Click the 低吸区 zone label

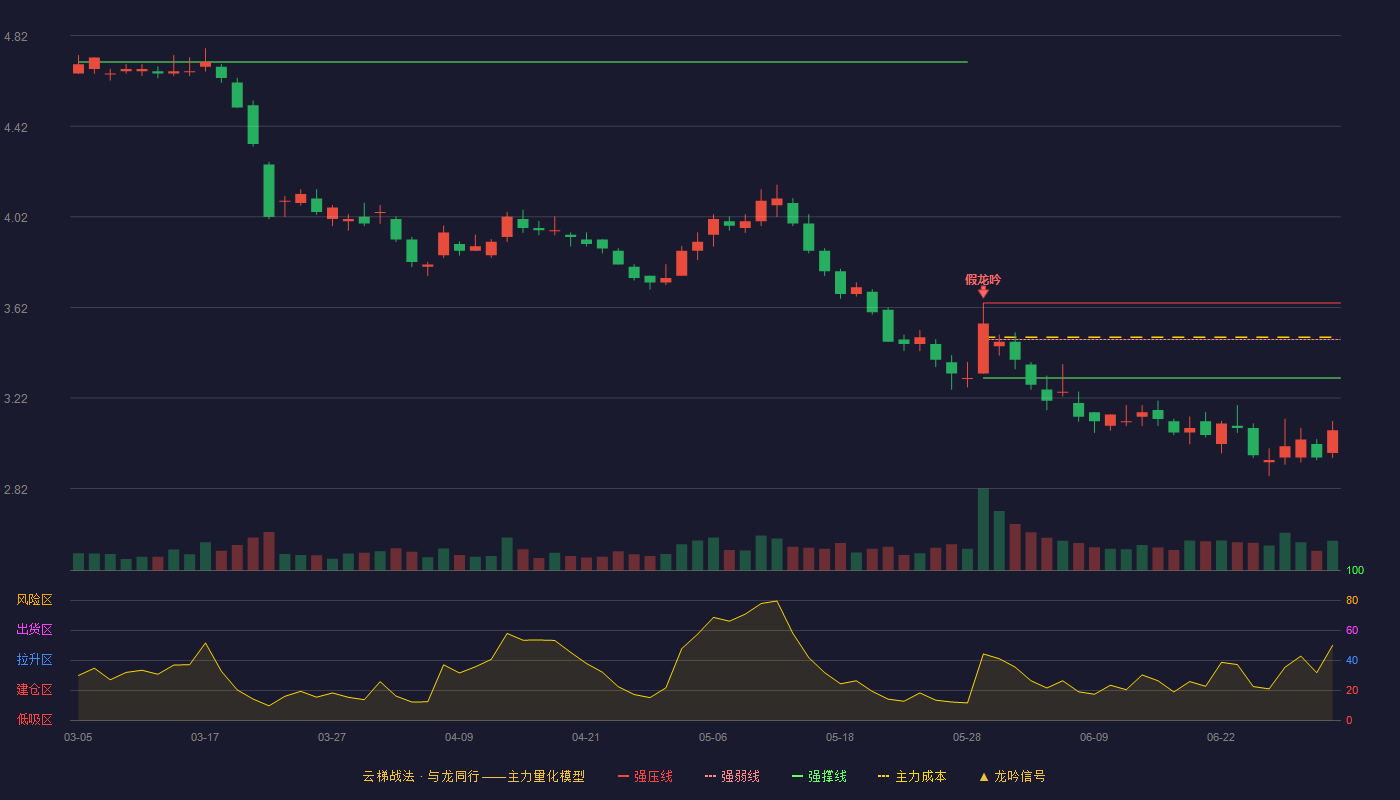point(35,719)
